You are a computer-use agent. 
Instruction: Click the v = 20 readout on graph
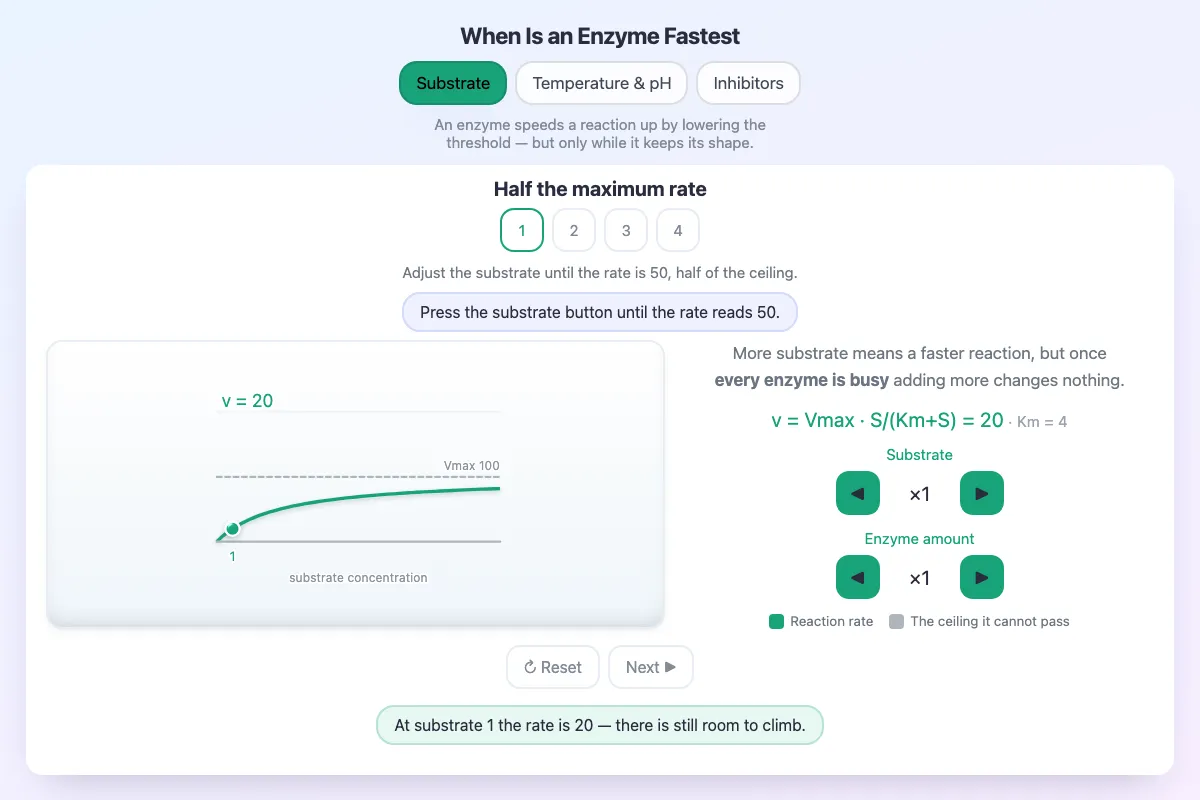(247, 401)
